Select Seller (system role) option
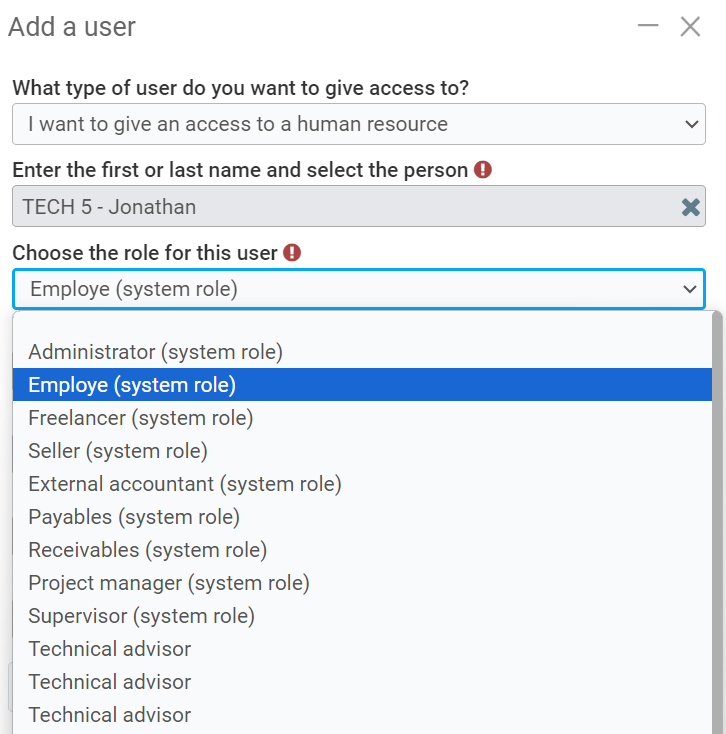Viewport: 726px width, 734px height. pos(118,451)
